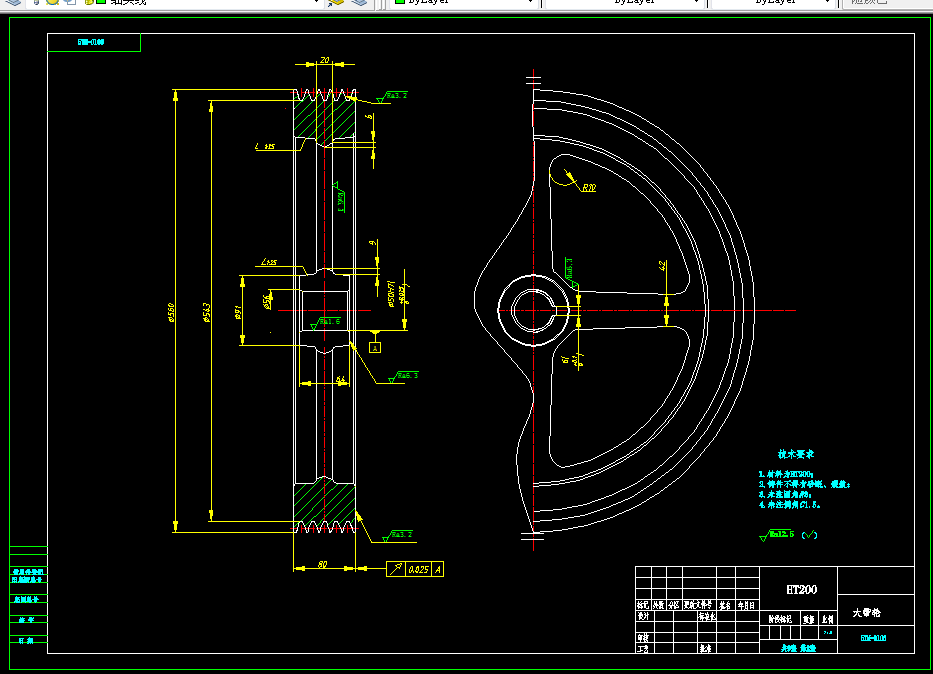Select the ø56 bore diameter dimension
Image resolution: width=933 pixels, height=674 pixels.
267,302
